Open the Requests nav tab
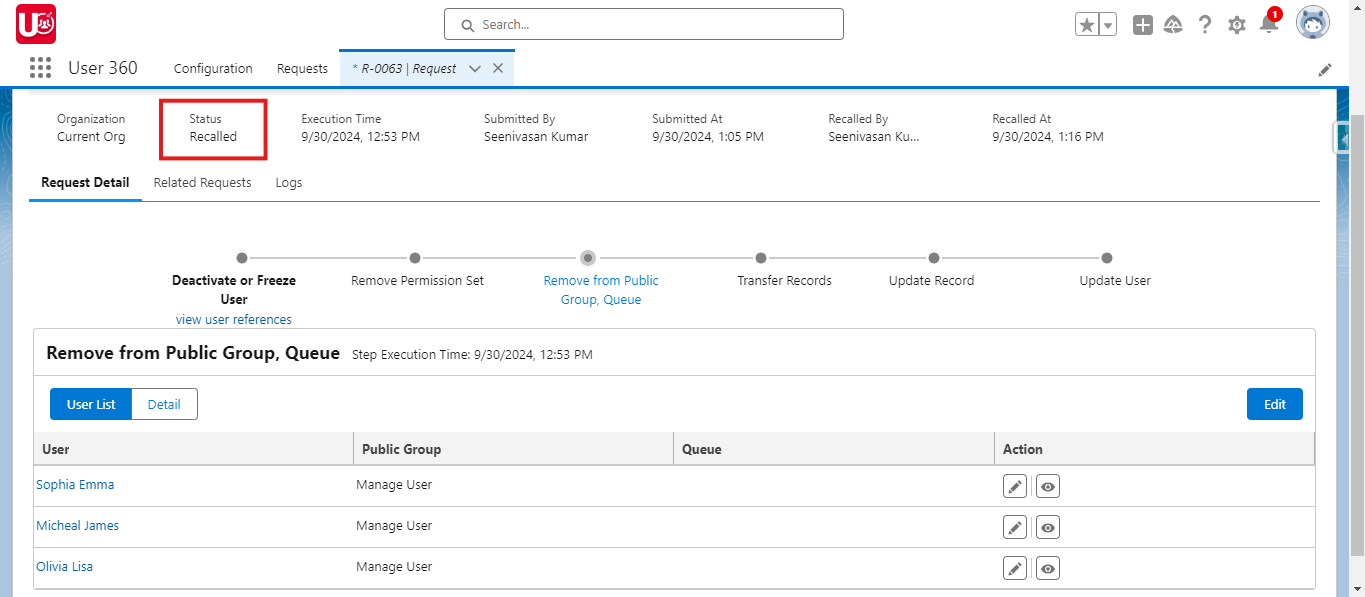 302,68
